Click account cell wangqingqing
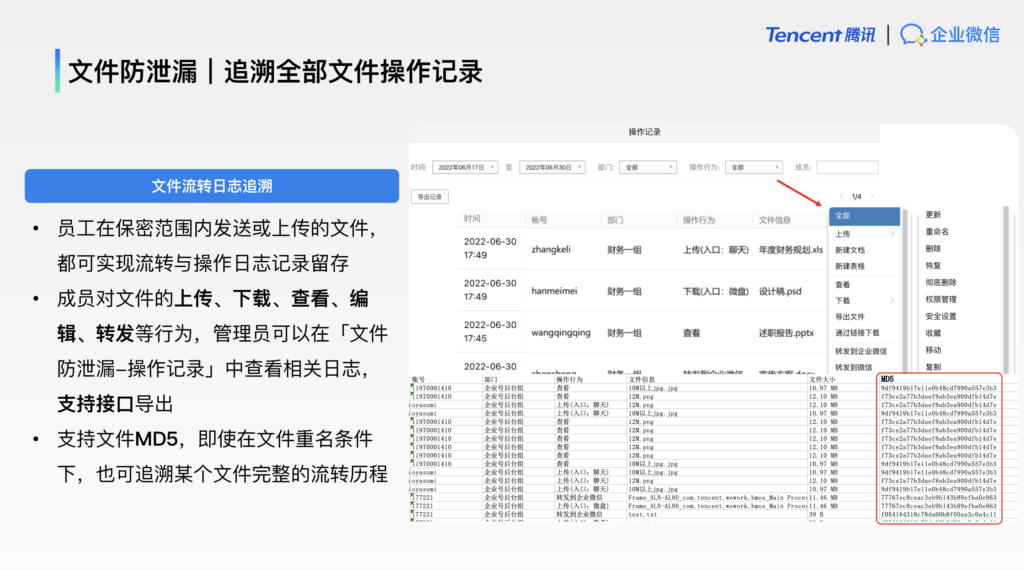 [x=560, y=333]
